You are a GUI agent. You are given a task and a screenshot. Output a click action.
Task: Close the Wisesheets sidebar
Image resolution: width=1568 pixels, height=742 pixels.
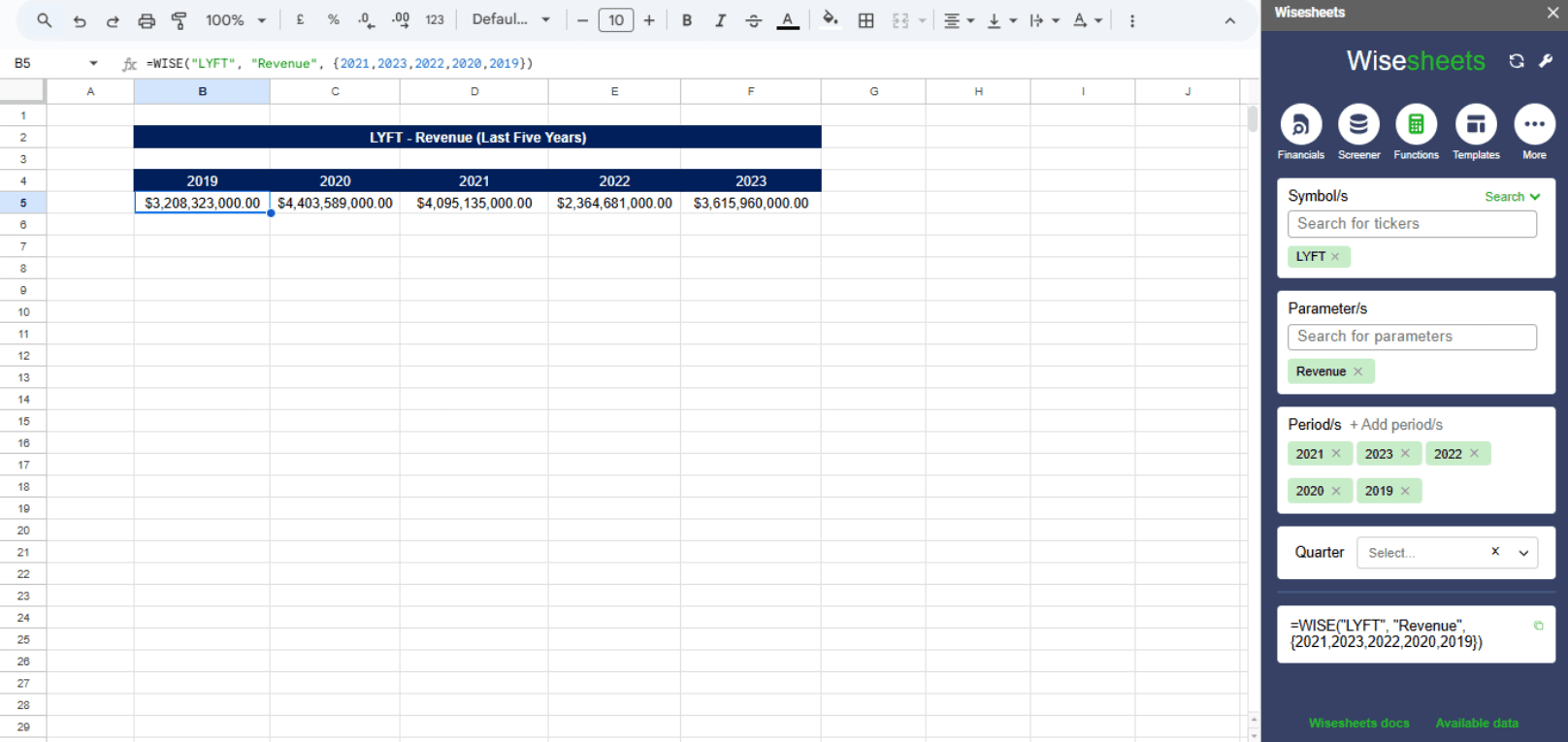[1552, 13]
